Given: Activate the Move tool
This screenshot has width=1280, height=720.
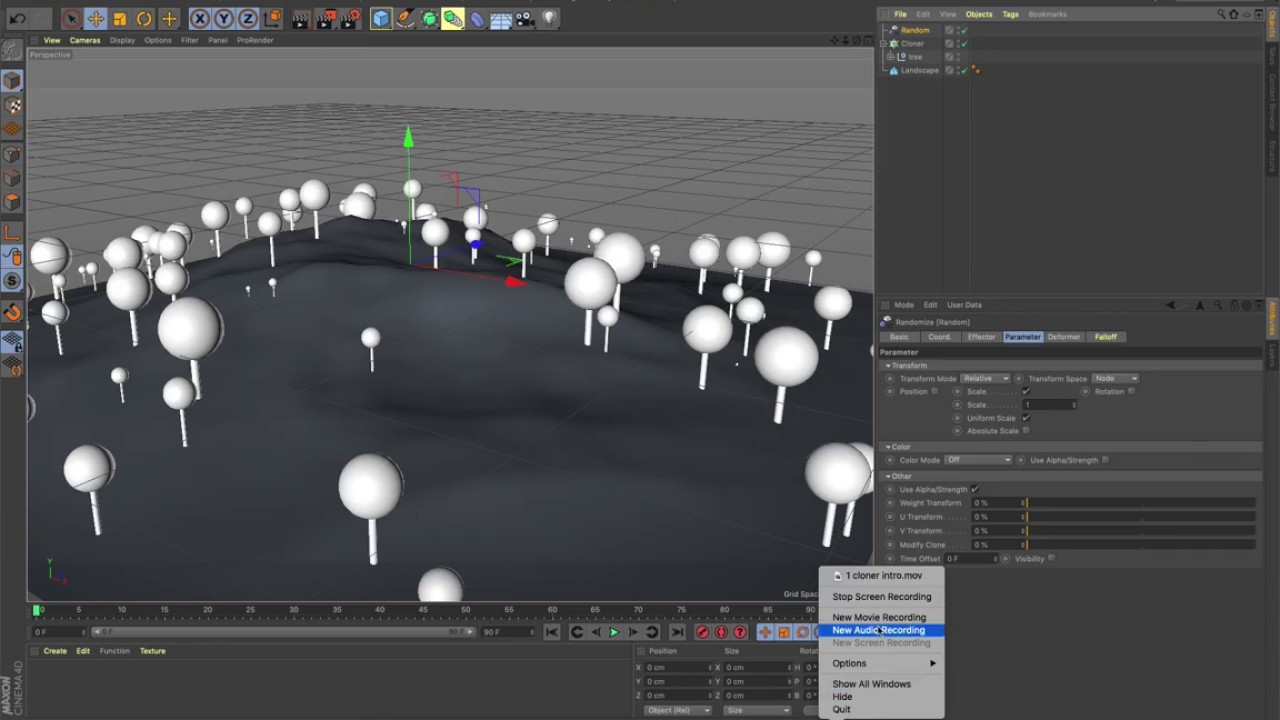Looking at the screenshot, I should [96, 18].
